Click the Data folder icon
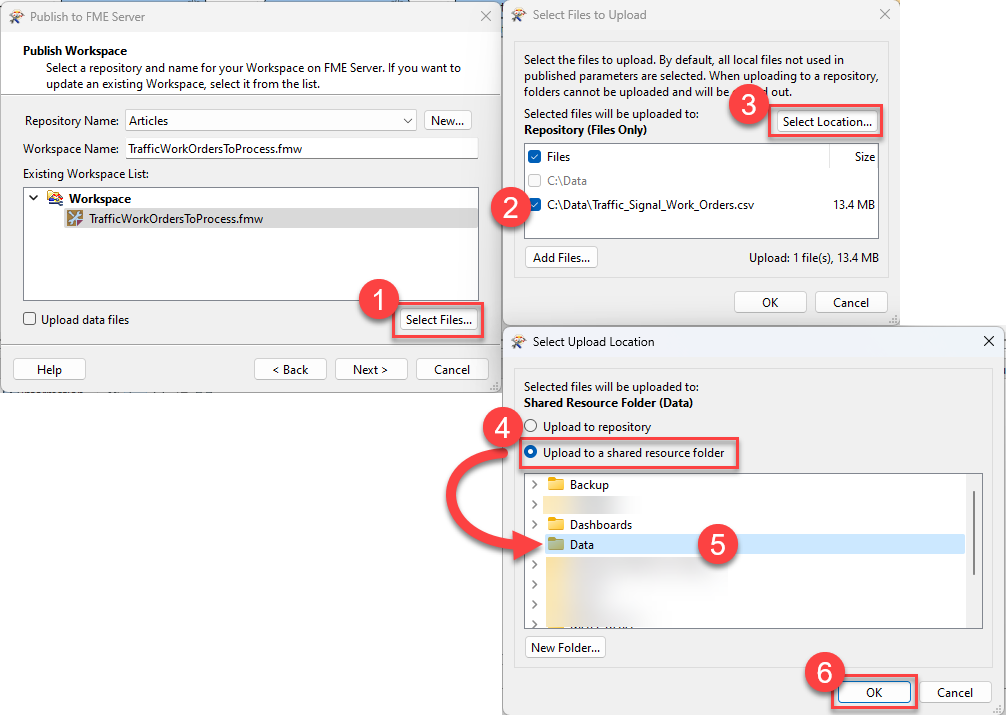Image resolution: width=1006 pixels, height=715 pixels. click(x=556, y=544)
